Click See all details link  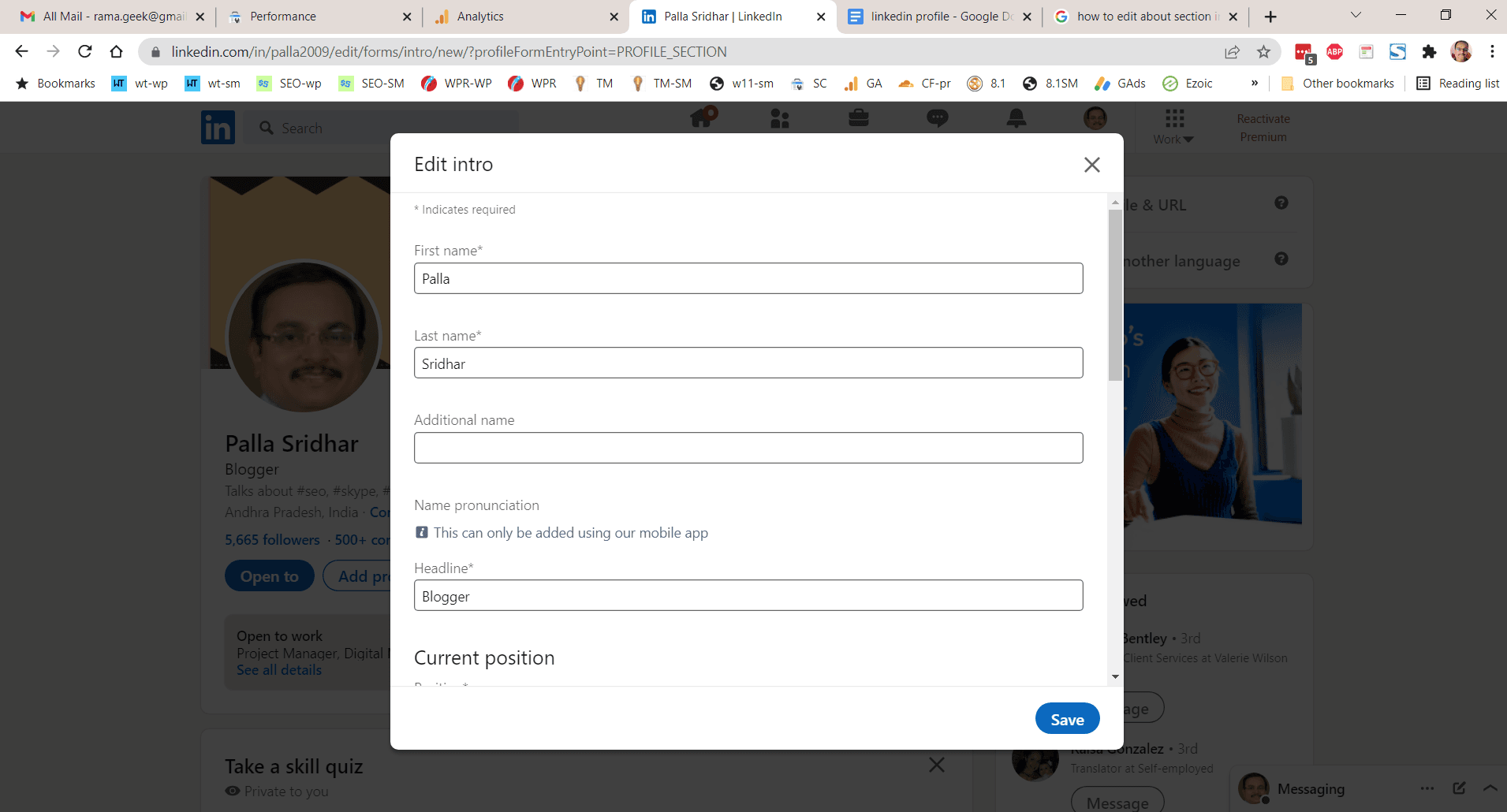click(x=279, y=670)
